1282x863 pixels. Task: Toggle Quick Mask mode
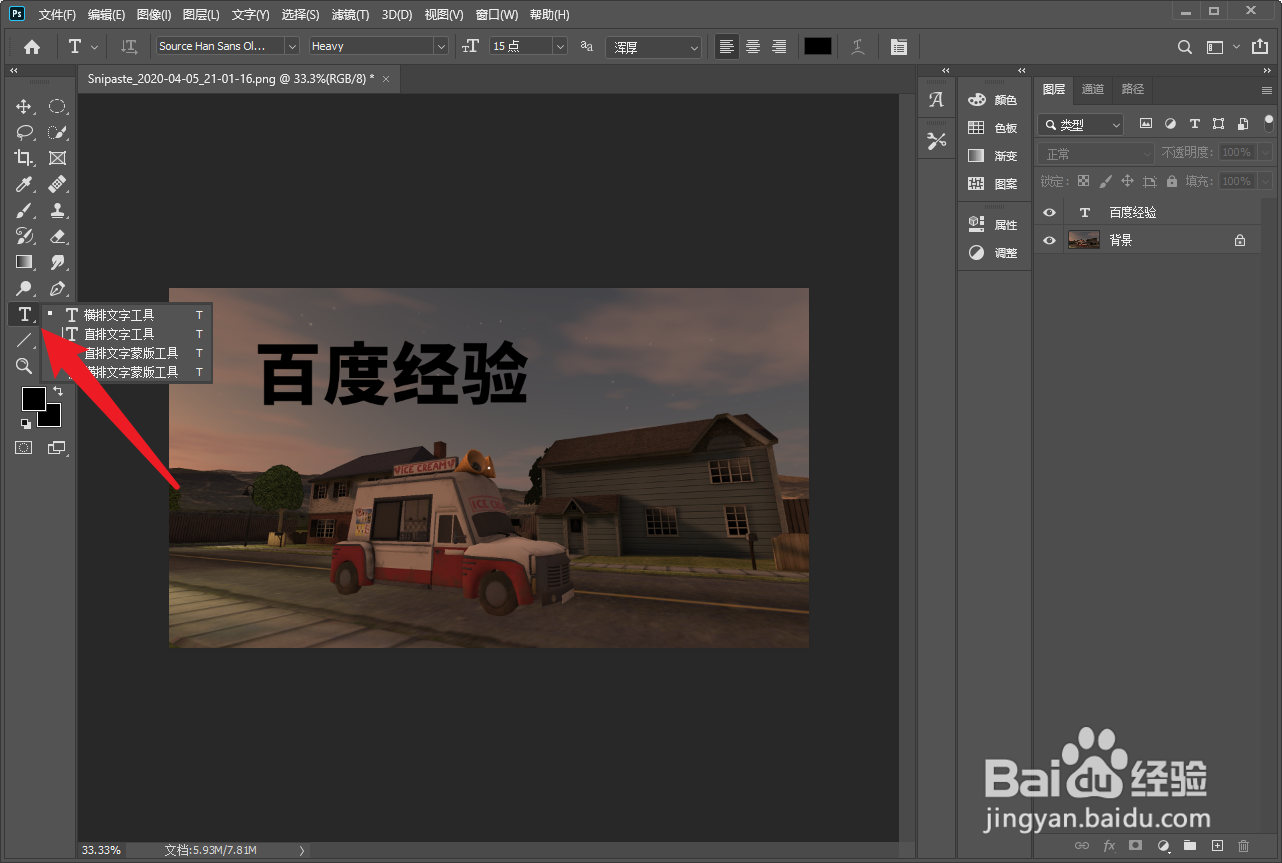click(x=23, y=448)
